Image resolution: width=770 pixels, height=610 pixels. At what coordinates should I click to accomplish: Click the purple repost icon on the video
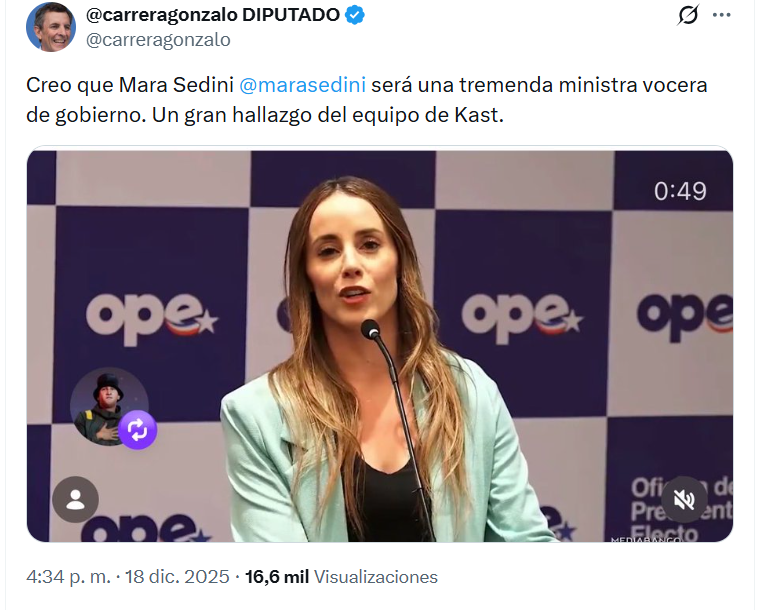138,430
